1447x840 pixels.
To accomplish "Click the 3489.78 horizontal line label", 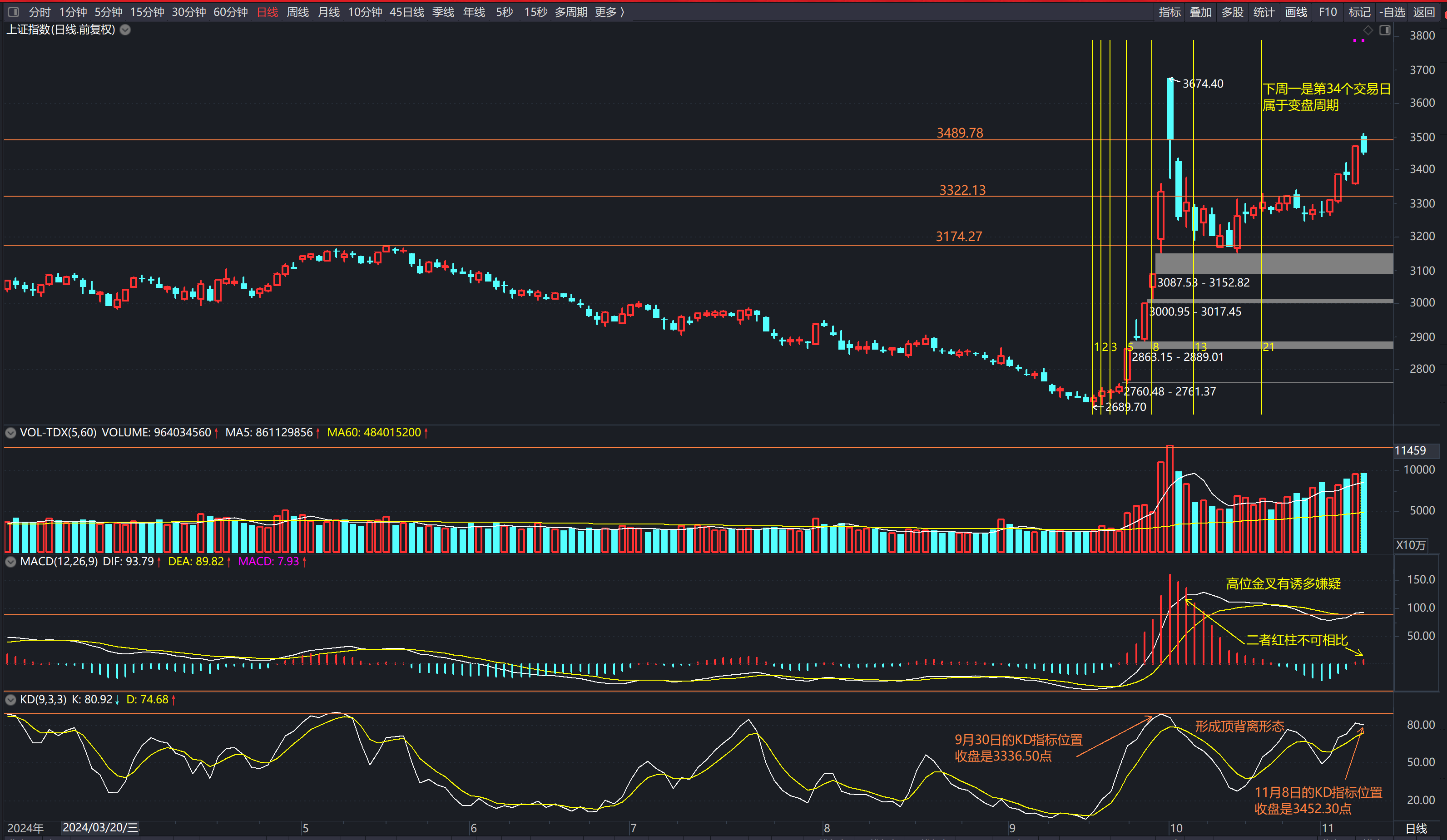I will pos(960,133).
